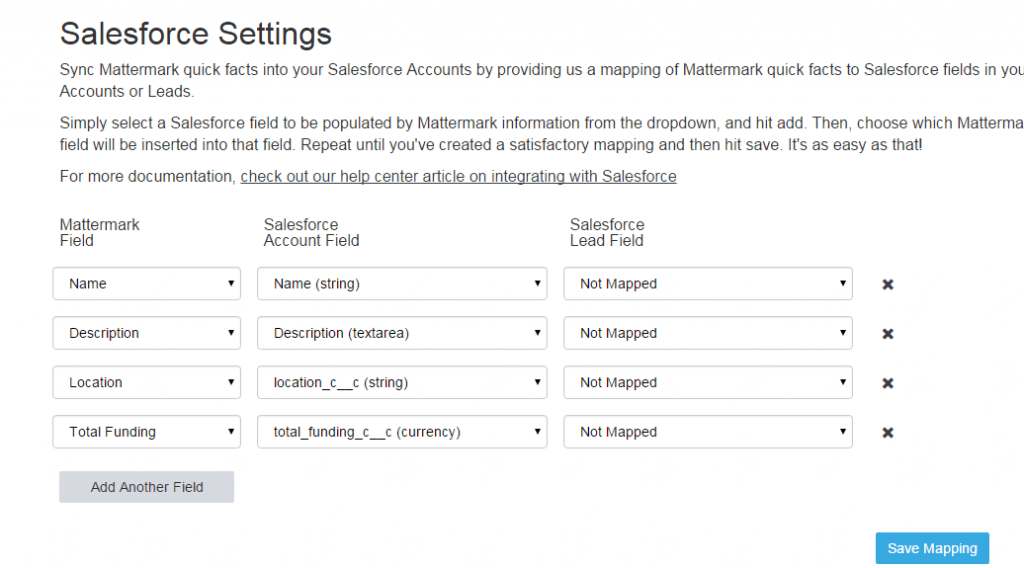Expand the Description (textarea) account field dropdown

coord(402,333)
